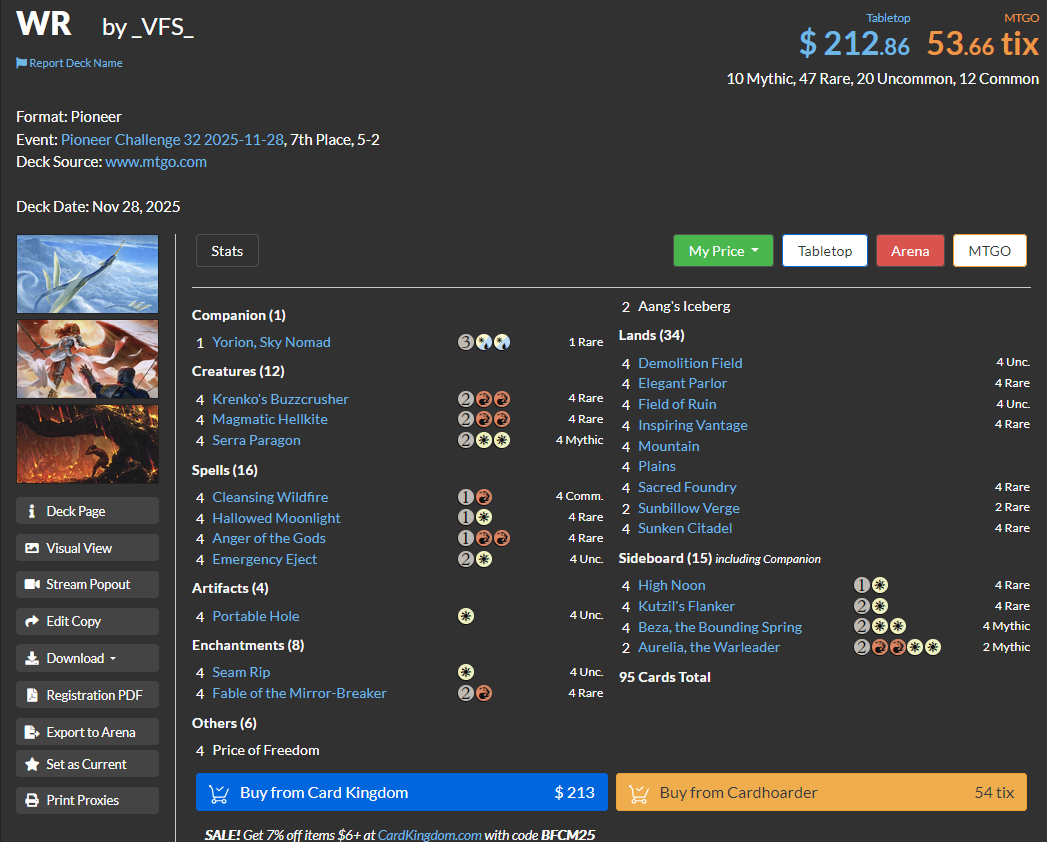Expand the Download options menu
Screen dimensions: 1047x842
pyautogui.click(x=87, y=658)
